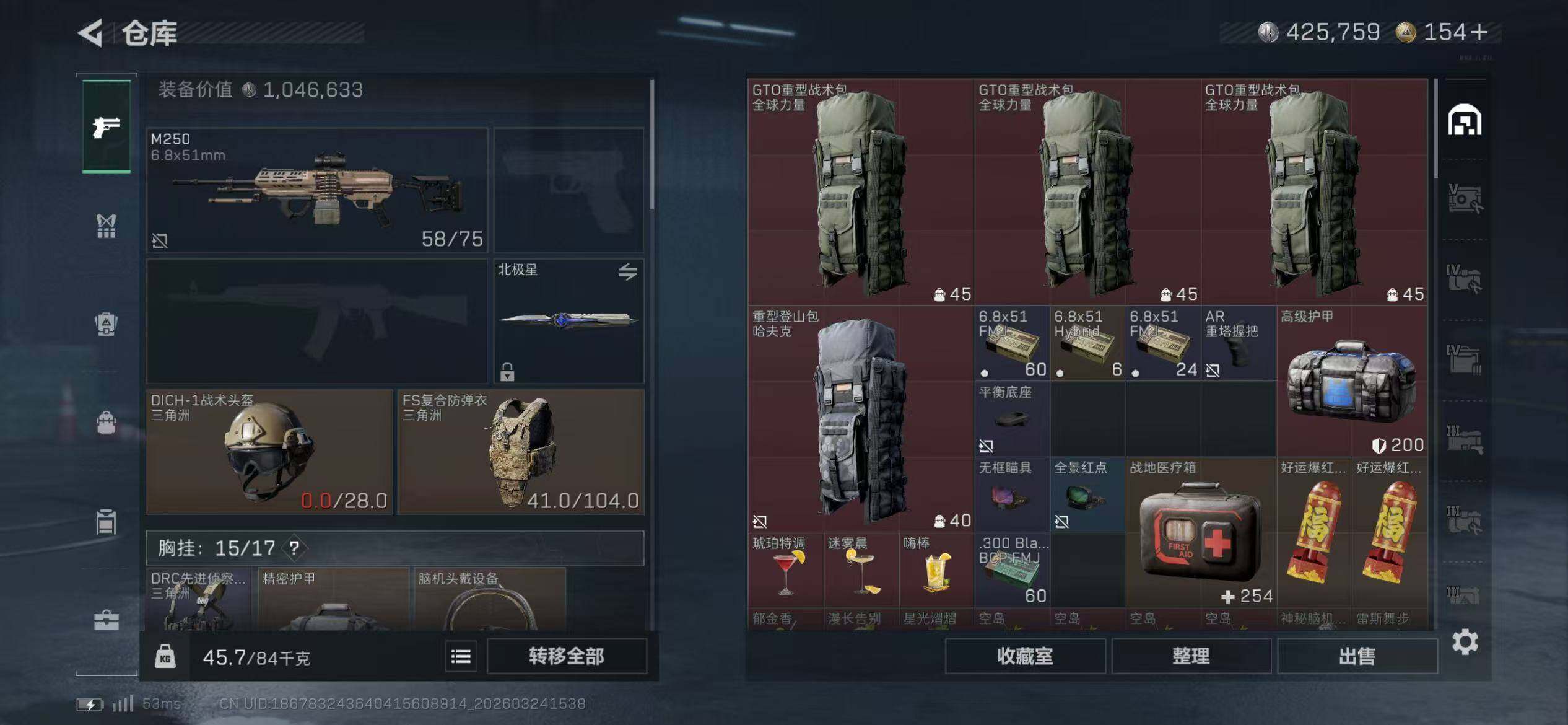Select the 战地医疗箱 first aid kit
The image size is (1568, 725).
pos(1200,532)
